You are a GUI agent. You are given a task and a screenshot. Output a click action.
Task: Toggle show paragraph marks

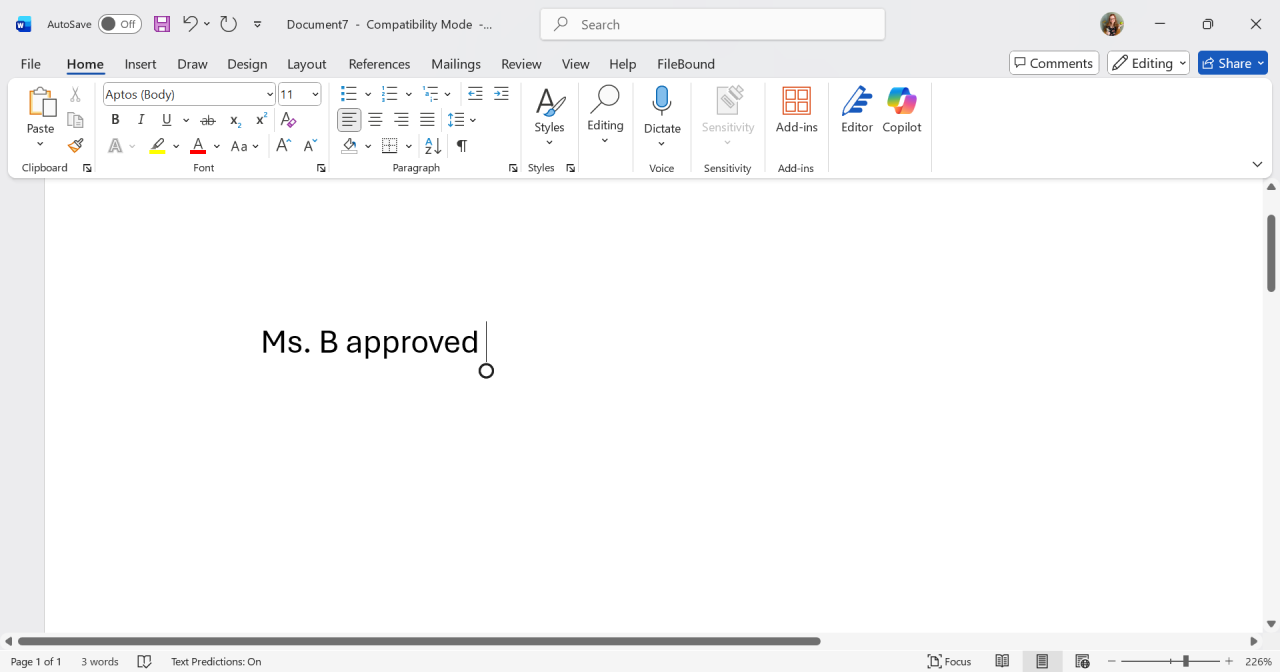(x=462, y=146)
